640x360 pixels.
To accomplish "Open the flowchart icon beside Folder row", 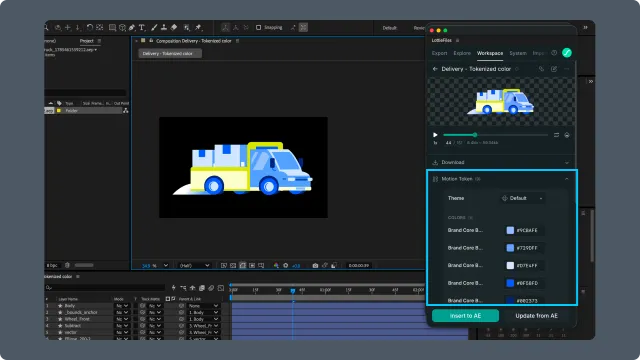I will pyautogui.click(x=126, y=111).
